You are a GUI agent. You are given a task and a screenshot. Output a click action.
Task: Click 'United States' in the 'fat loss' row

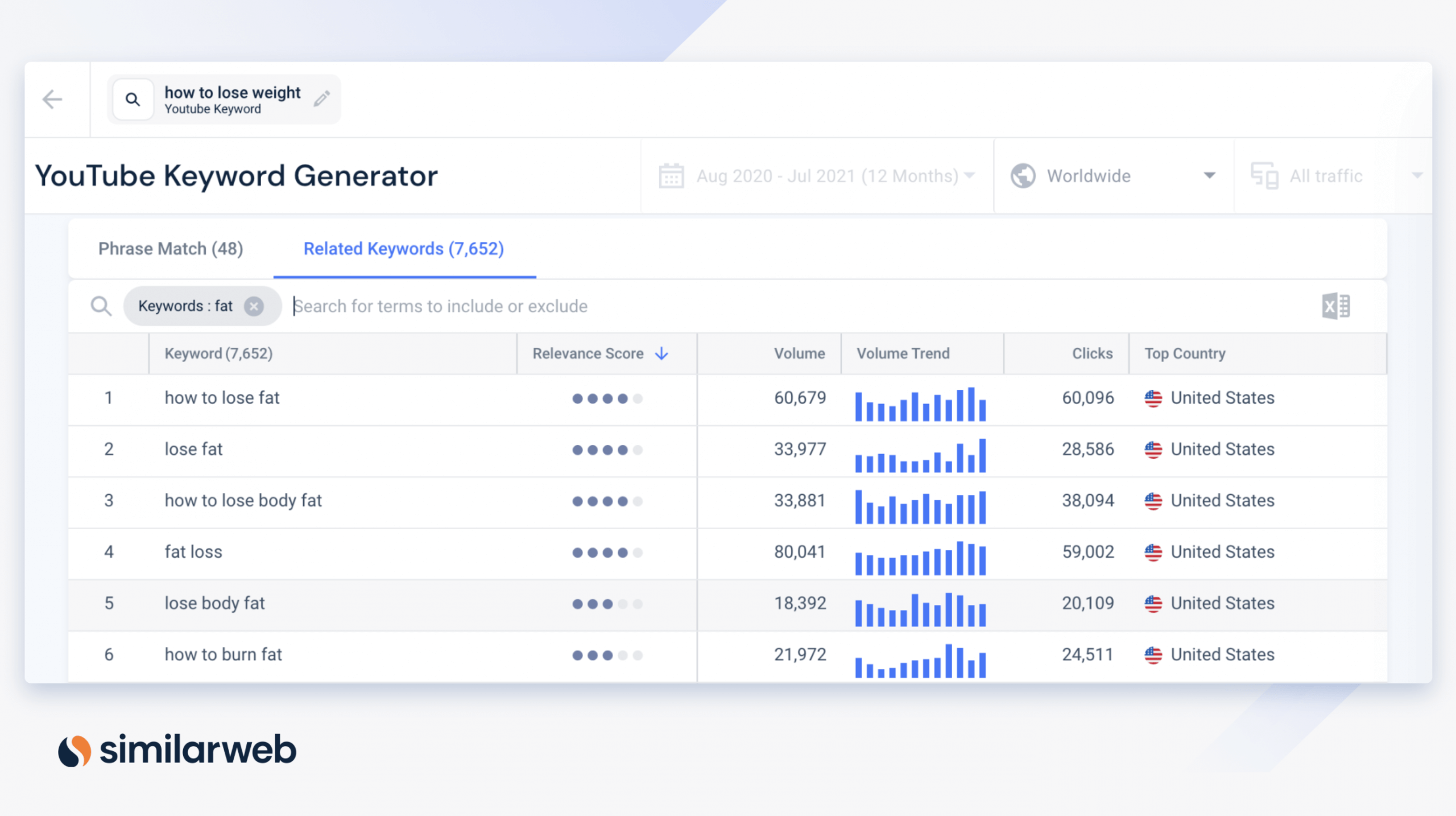pyautogui.click(x=1223, y=552)
